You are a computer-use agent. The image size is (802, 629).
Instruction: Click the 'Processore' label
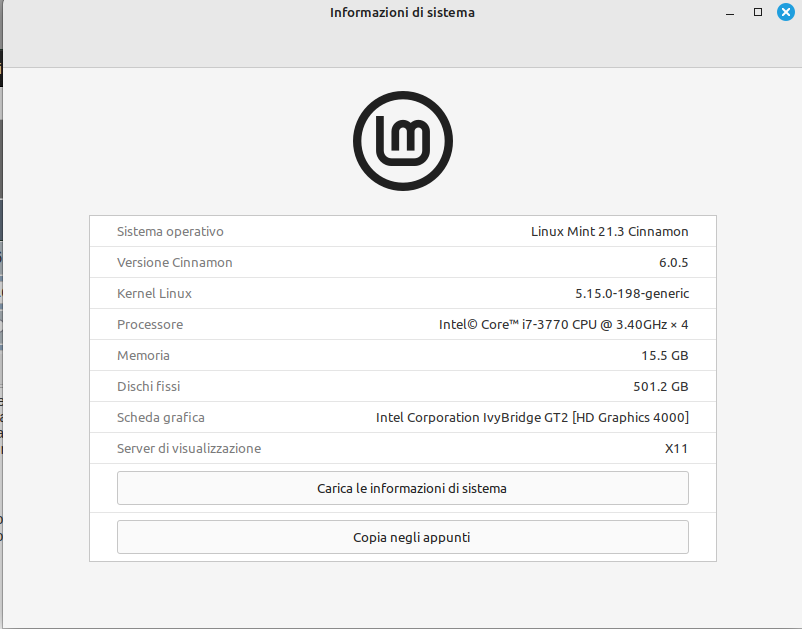(150, 325)
